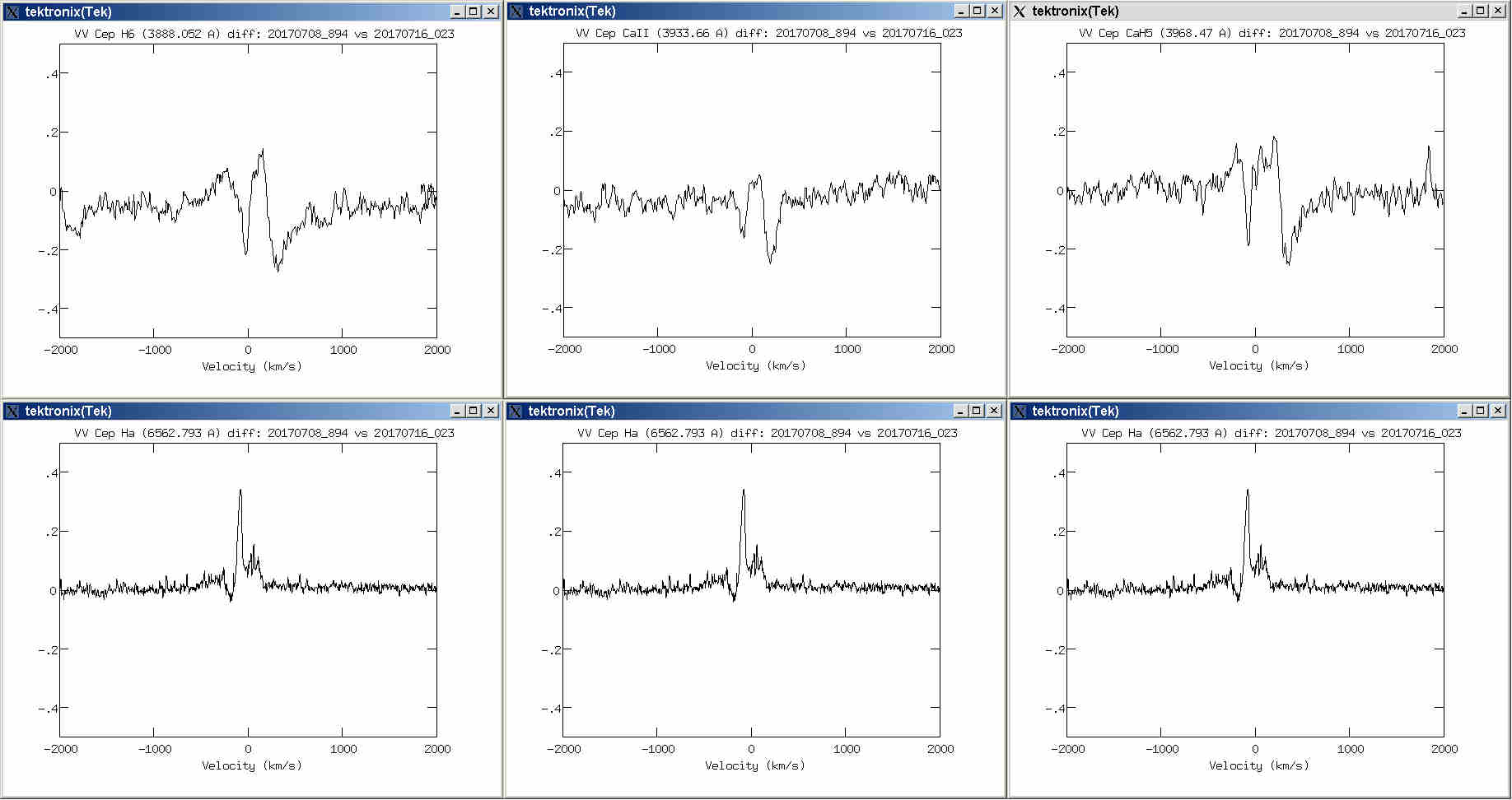The width and height of the screenshot is (1512, 800).
Task: Click the Velocity (km/s) label in H6 plot
Action: tap(252, 366)
